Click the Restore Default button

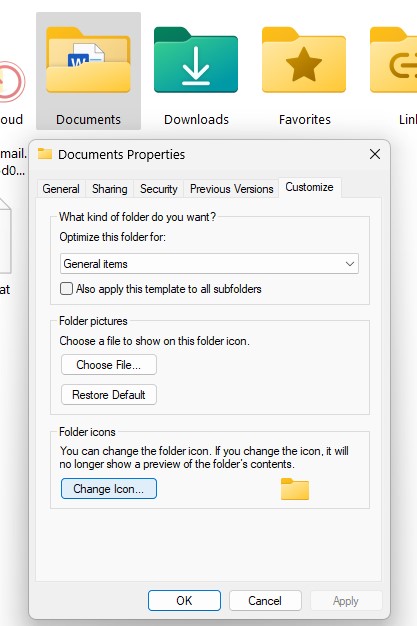coord(109,394)
